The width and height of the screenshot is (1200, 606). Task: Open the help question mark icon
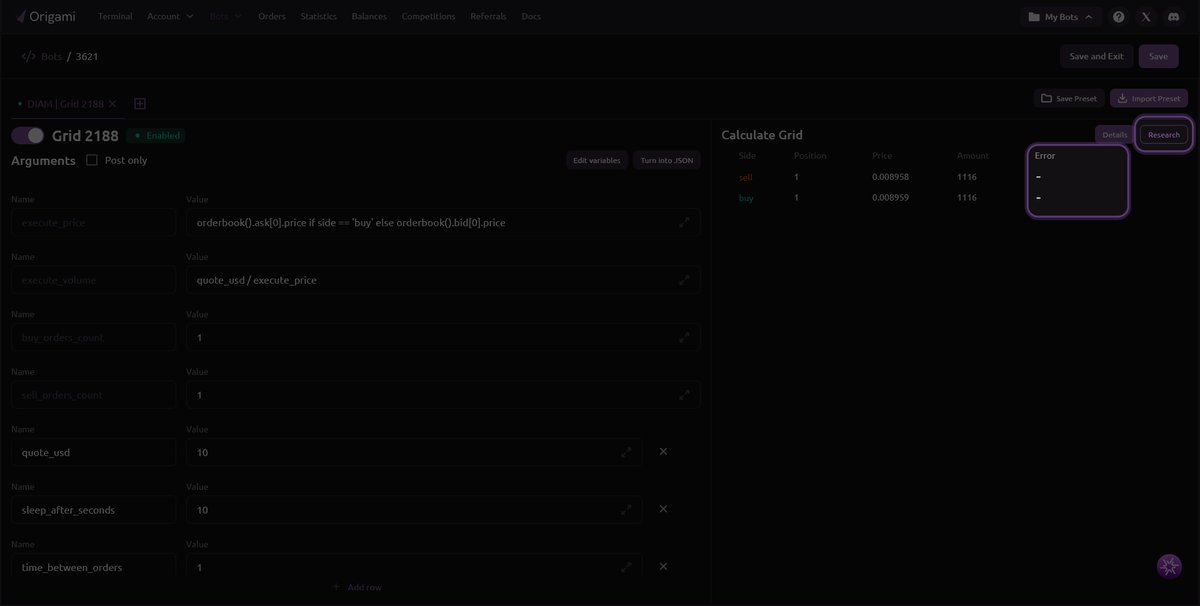[x=1118, y=17]
